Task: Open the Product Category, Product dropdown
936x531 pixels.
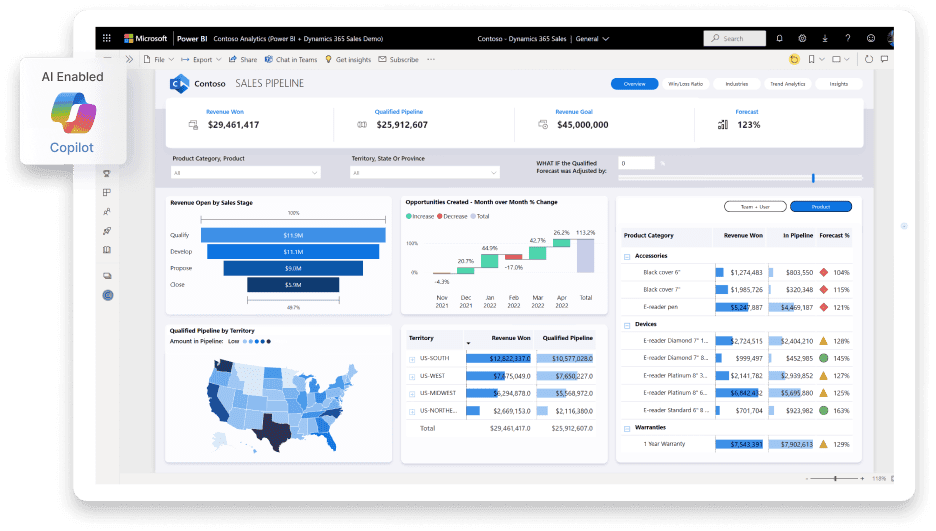Action: click(x=245, y=173)
